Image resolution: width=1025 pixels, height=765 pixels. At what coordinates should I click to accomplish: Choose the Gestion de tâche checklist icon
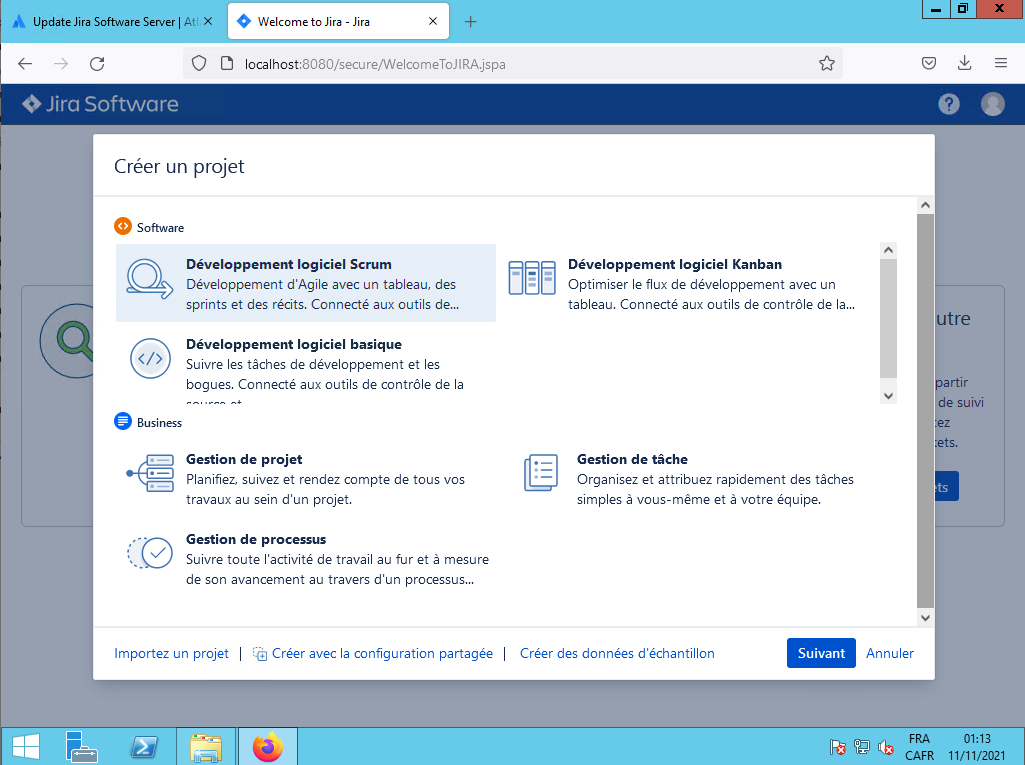540,474
